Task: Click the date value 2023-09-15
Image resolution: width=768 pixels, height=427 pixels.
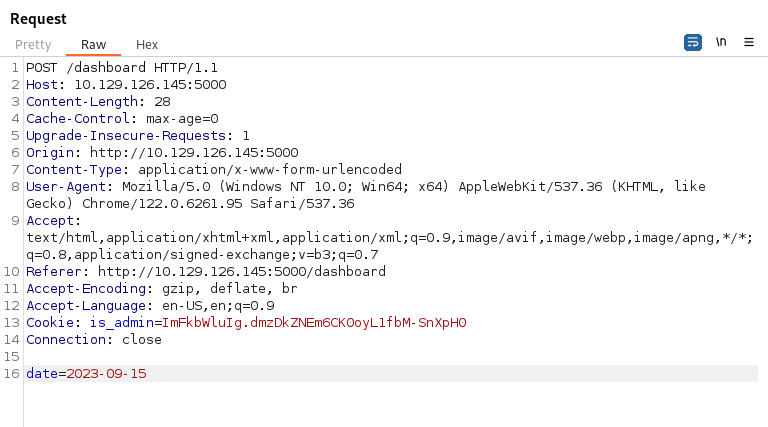Action: pos(106,374)
